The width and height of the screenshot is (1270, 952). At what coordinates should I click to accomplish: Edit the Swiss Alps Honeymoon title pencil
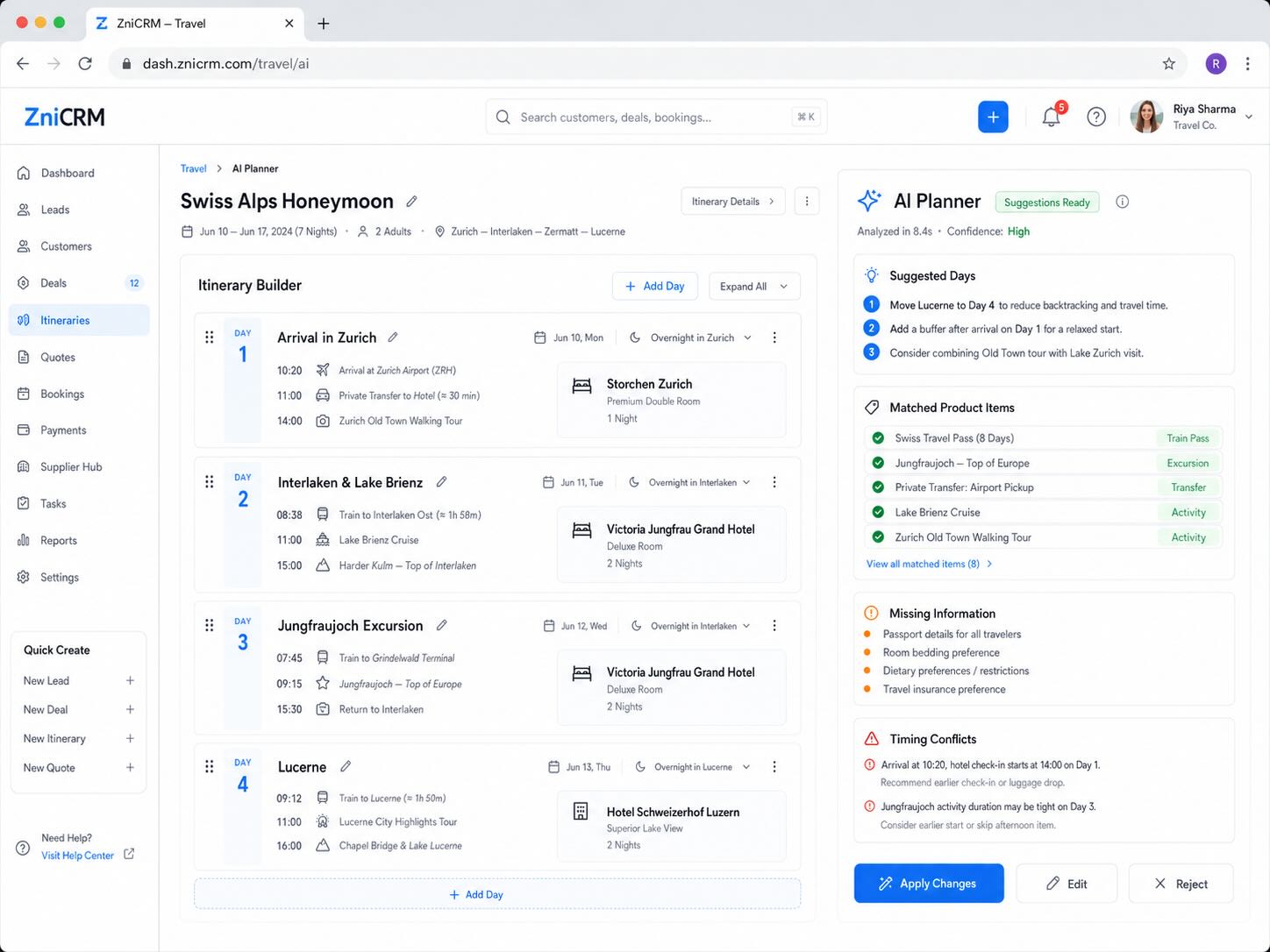[411, 202]
